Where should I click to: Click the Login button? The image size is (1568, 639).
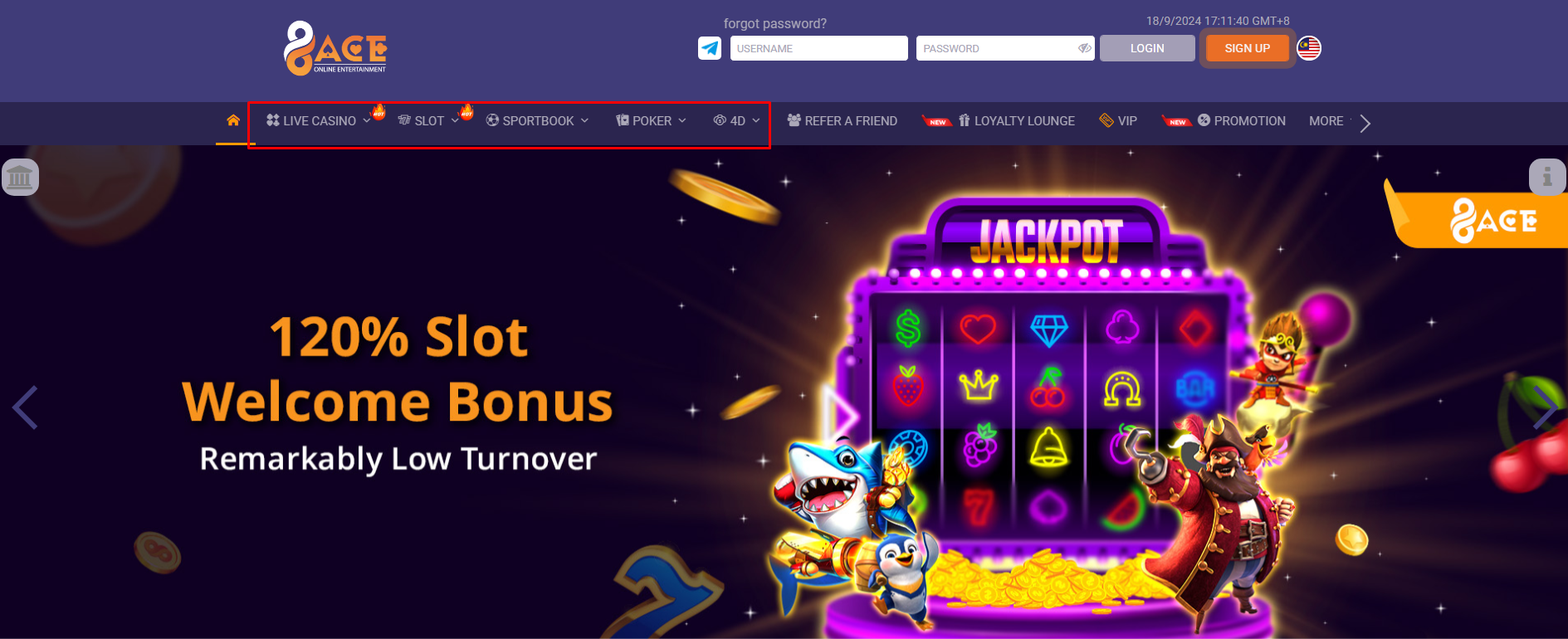coord(1147,48)
